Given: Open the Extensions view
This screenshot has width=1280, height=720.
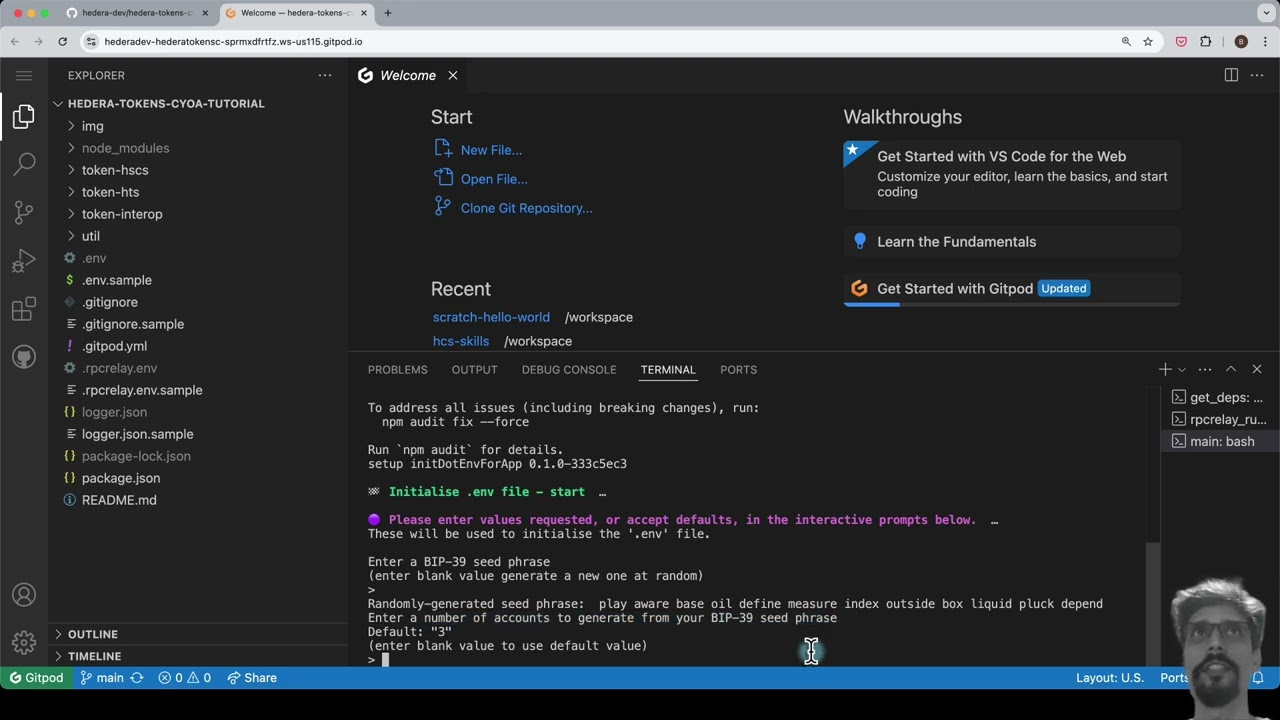Looking at the screenshot, I should (x=24, y=309).
